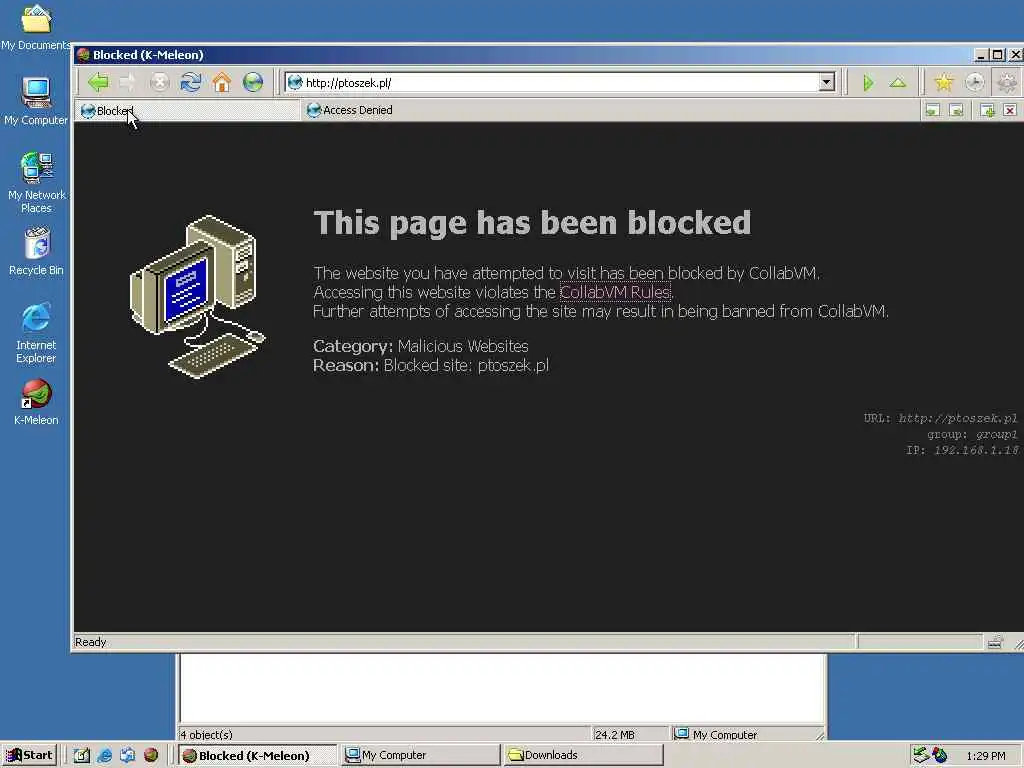
Task: Click the IP: 192.168.1.18 text
Action: (962, 450)
